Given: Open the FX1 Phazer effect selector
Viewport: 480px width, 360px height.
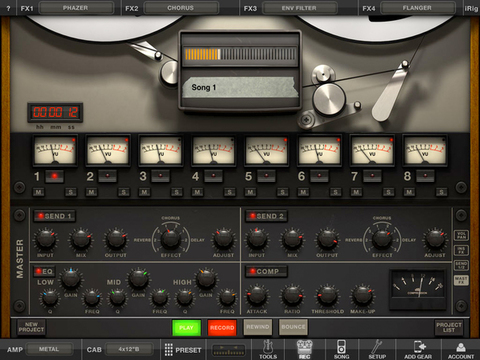Looking at the screenshot, I should [76, 8].
